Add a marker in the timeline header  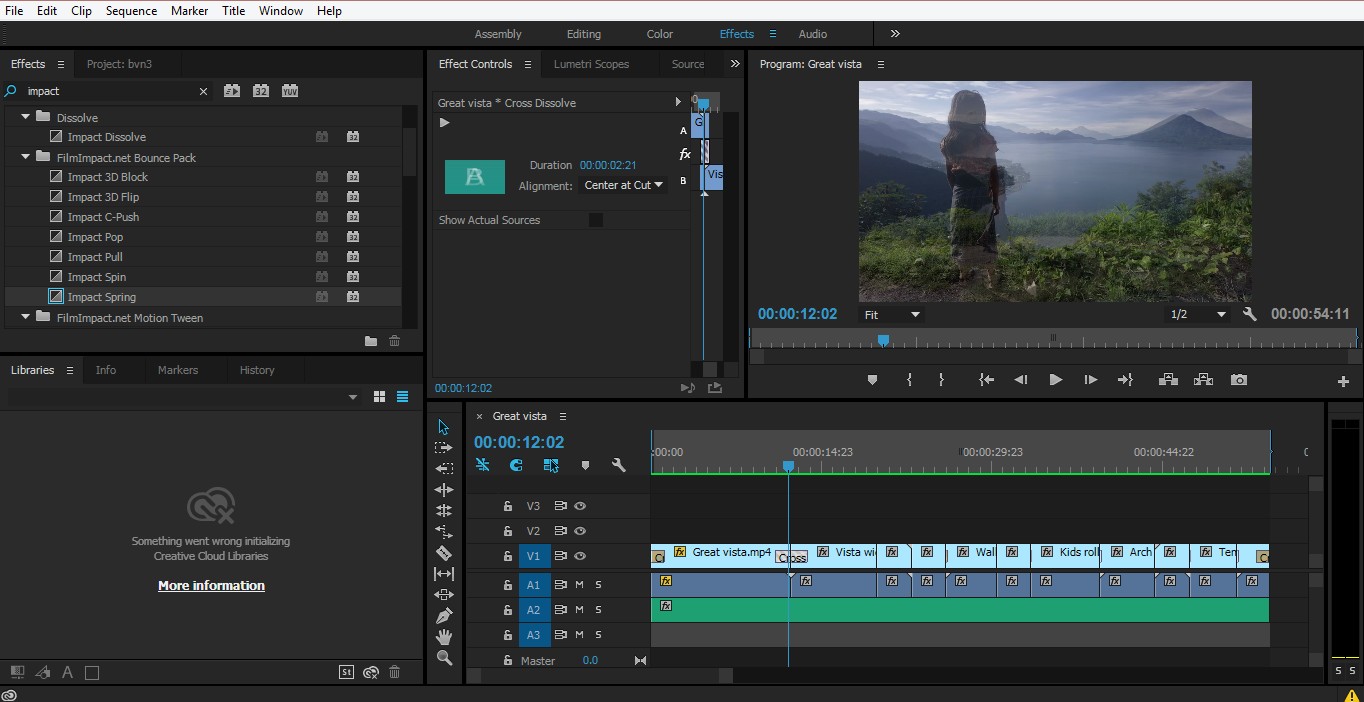585,465
